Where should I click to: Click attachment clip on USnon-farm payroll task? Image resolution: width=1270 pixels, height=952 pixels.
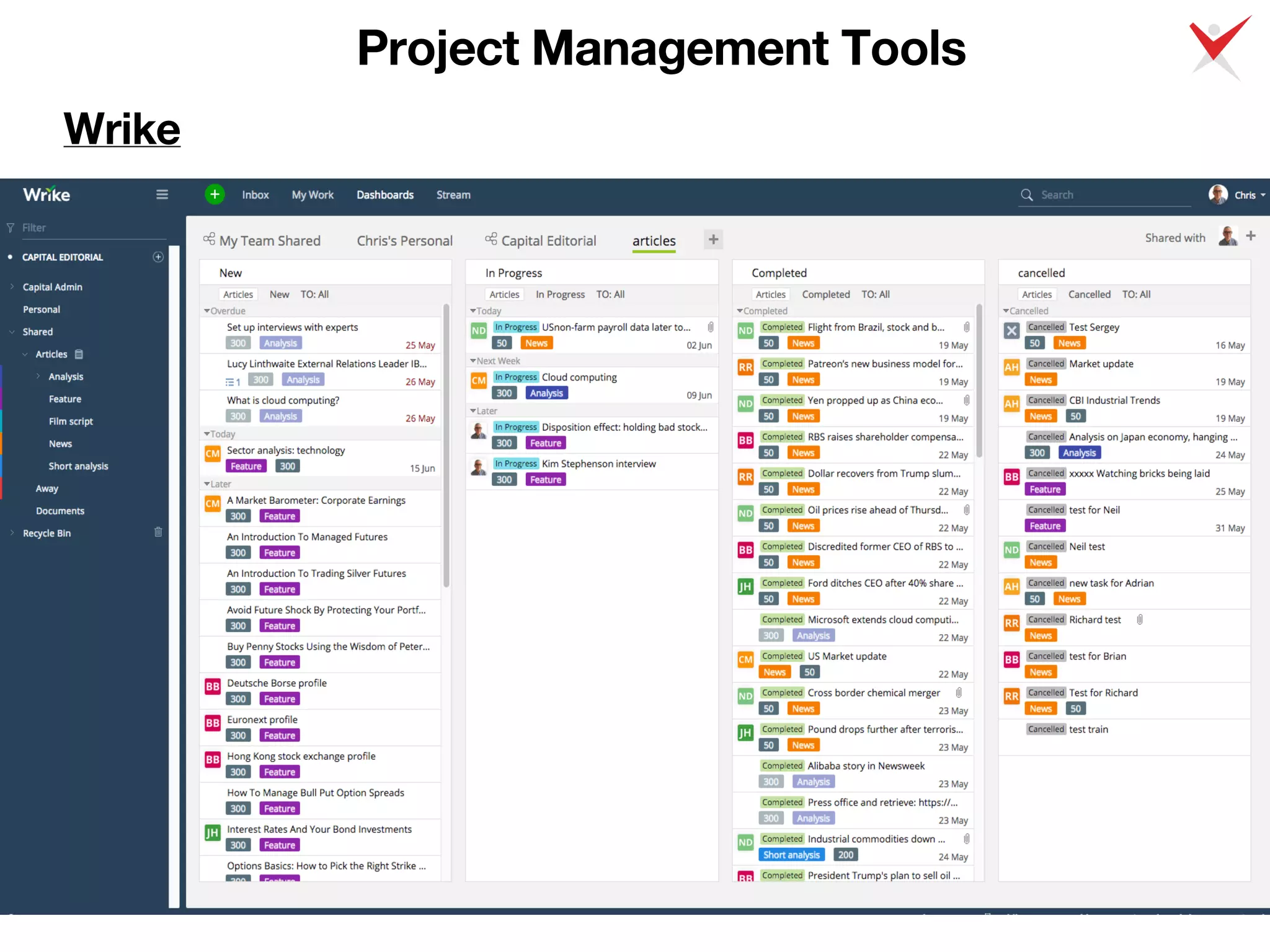(x=711, y=327)
